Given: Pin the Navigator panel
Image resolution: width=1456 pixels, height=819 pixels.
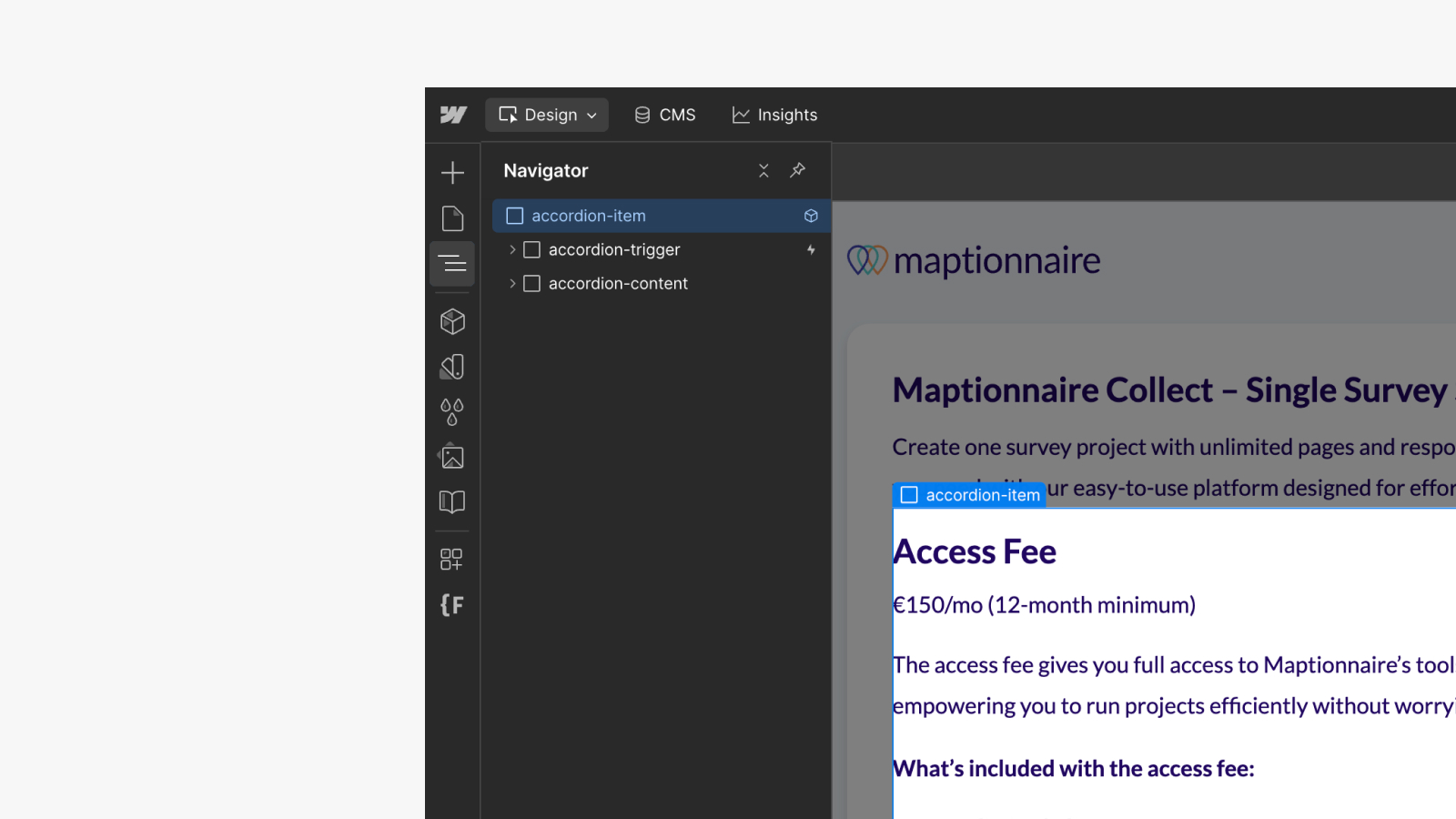Looking at the screenshot, I should pyautogui.click(x=798, y=170).
